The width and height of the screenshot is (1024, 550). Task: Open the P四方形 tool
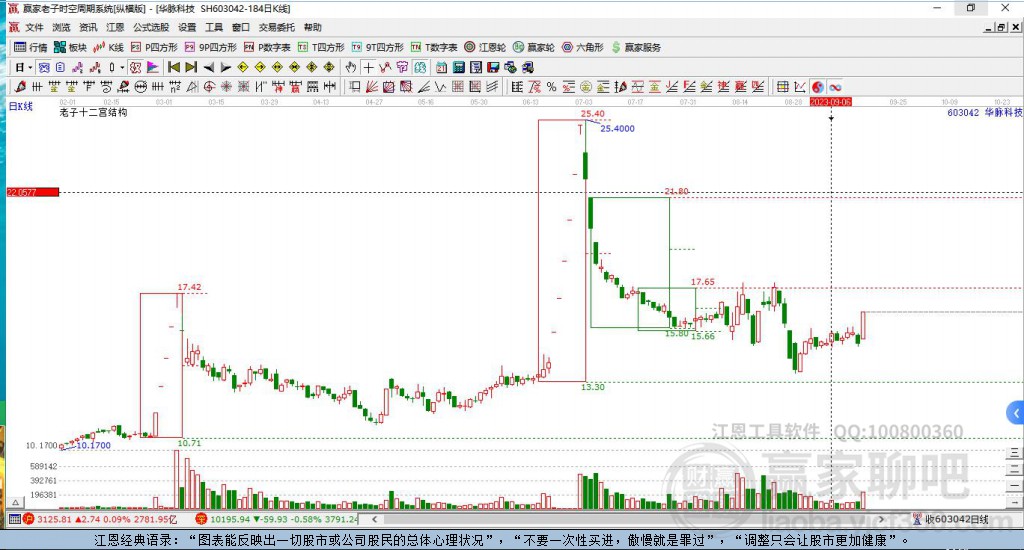pyautogui.click(x=154, y=47)
